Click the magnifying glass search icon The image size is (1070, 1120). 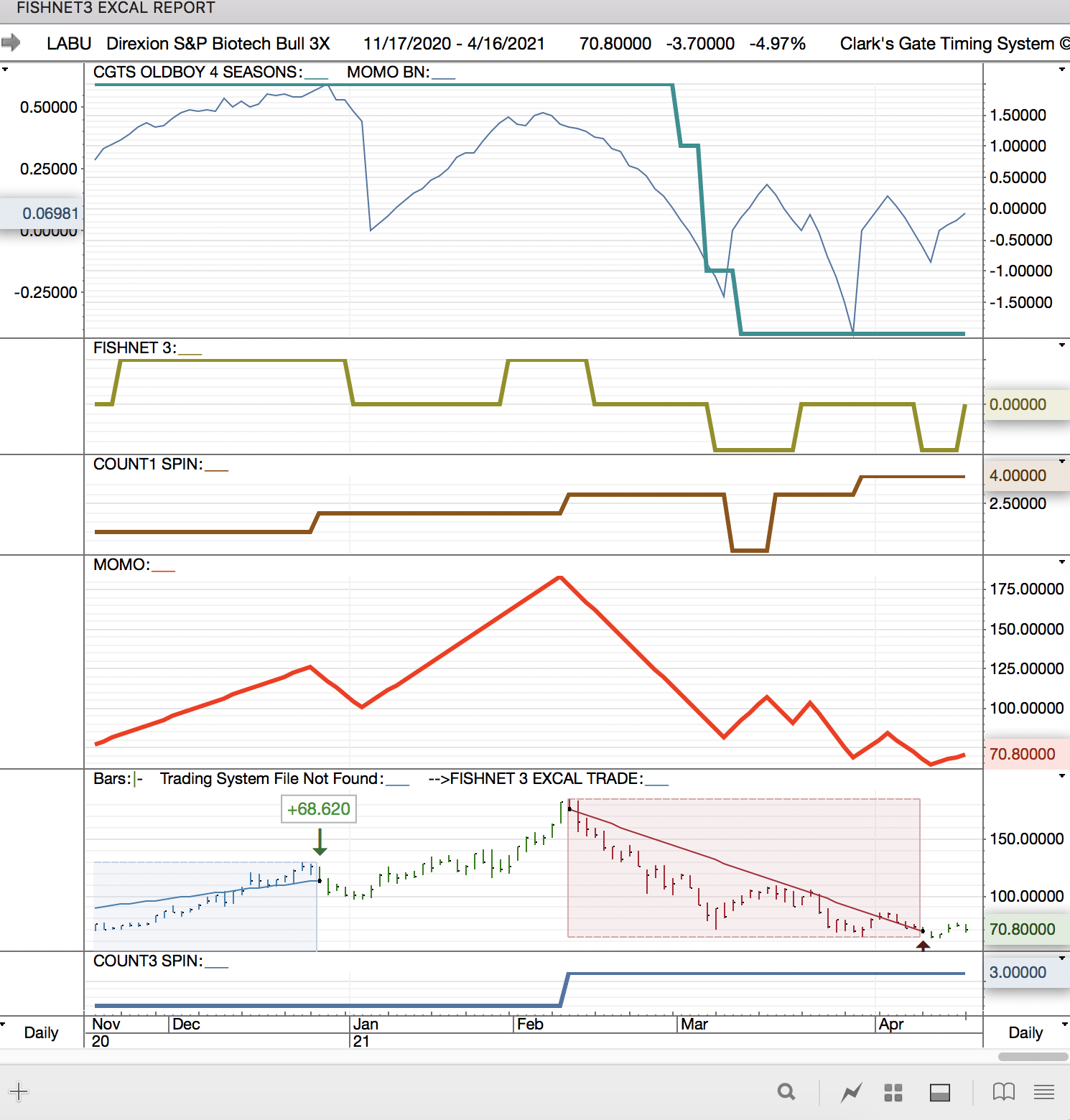[x=786, y=1092]
